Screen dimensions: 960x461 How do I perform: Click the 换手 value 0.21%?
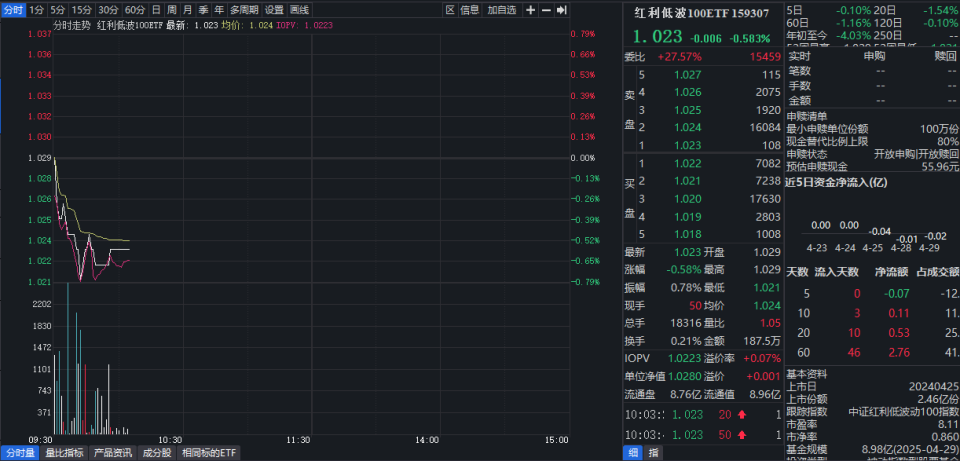pos(685,340)
